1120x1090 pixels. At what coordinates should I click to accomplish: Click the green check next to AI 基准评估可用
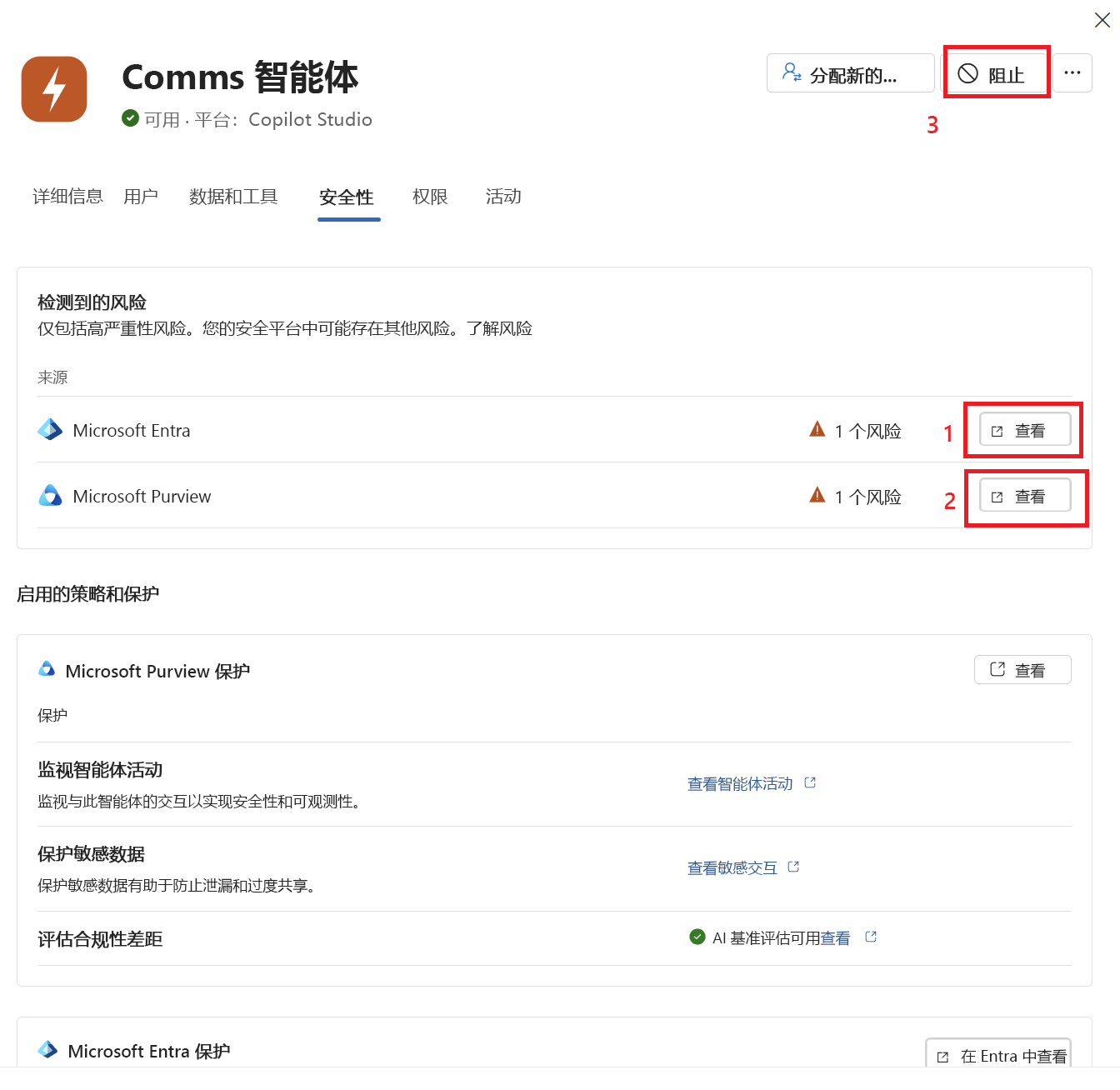[x=697, y=937]
